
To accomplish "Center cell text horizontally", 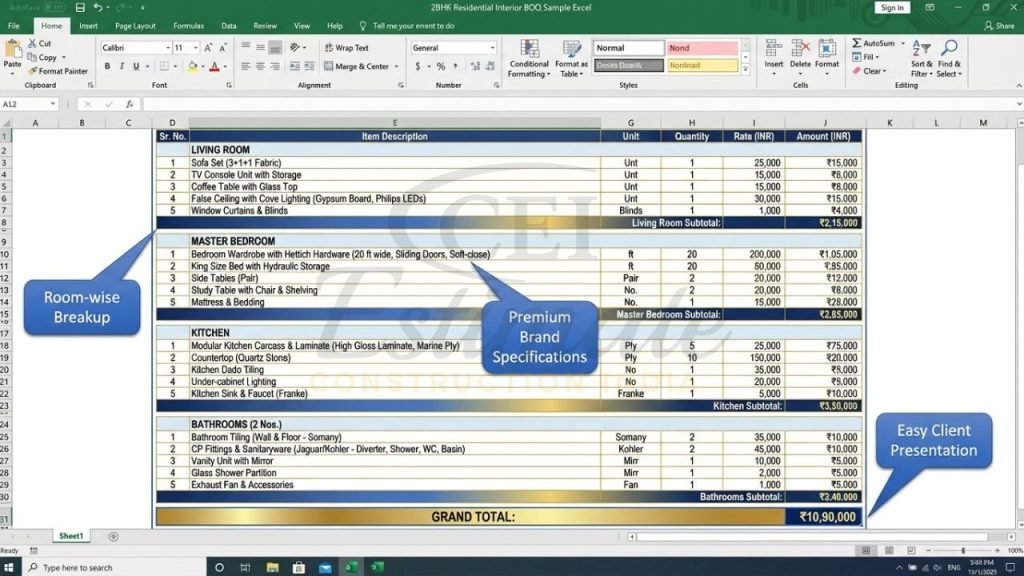I will (260, 67).
